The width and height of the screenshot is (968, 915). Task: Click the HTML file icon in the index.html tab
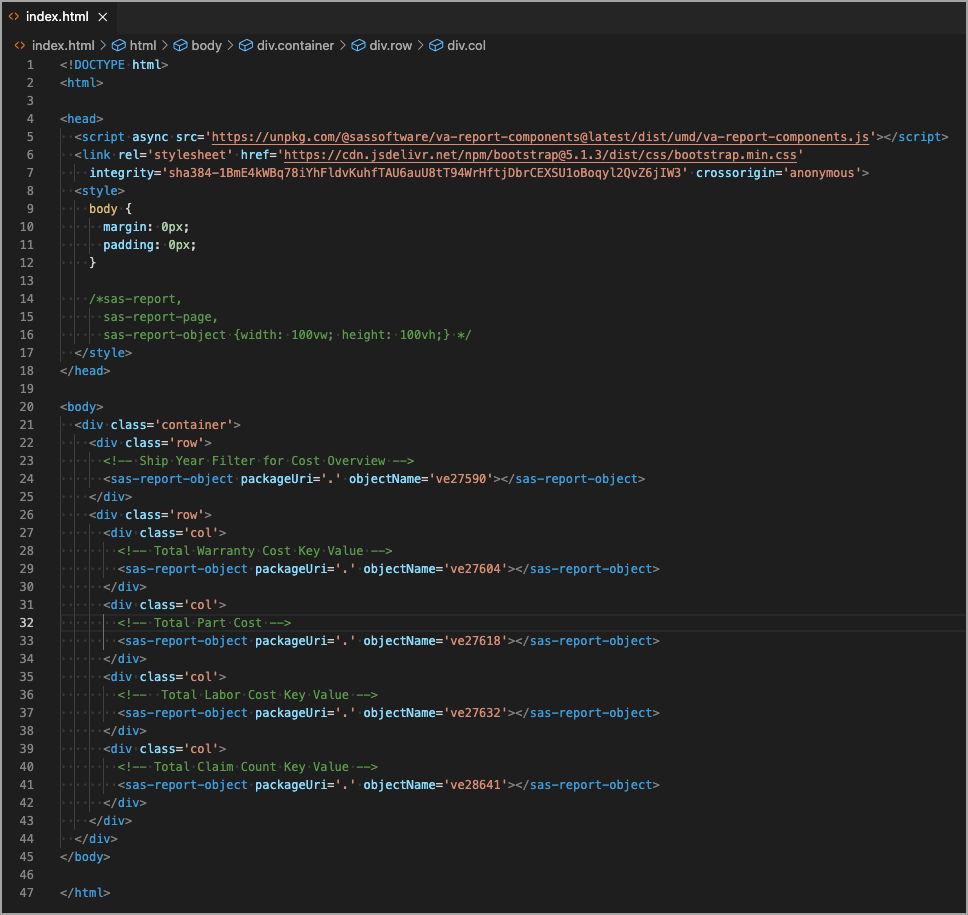pos(14,17)
